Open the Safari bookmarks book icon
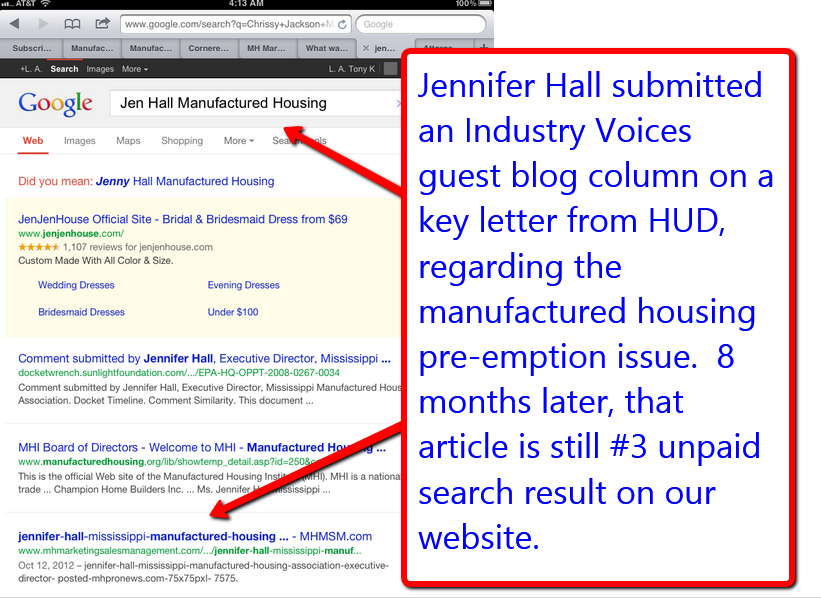The height and width of the screenshot is (598, 821). (x=72, y=24)
